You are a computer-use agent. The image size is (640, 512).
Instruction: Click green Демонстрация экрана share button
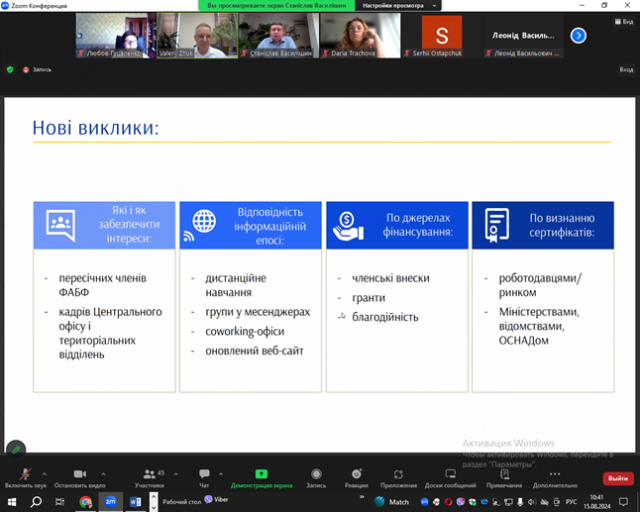261,475
